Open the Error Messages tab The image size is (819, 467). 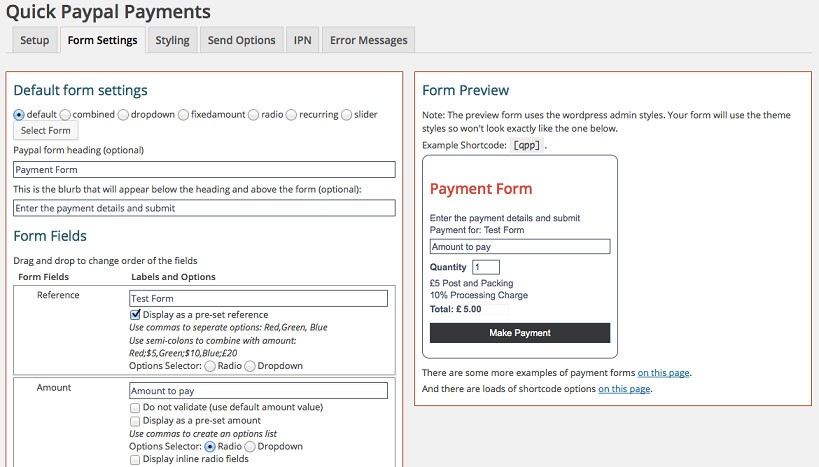369,40
